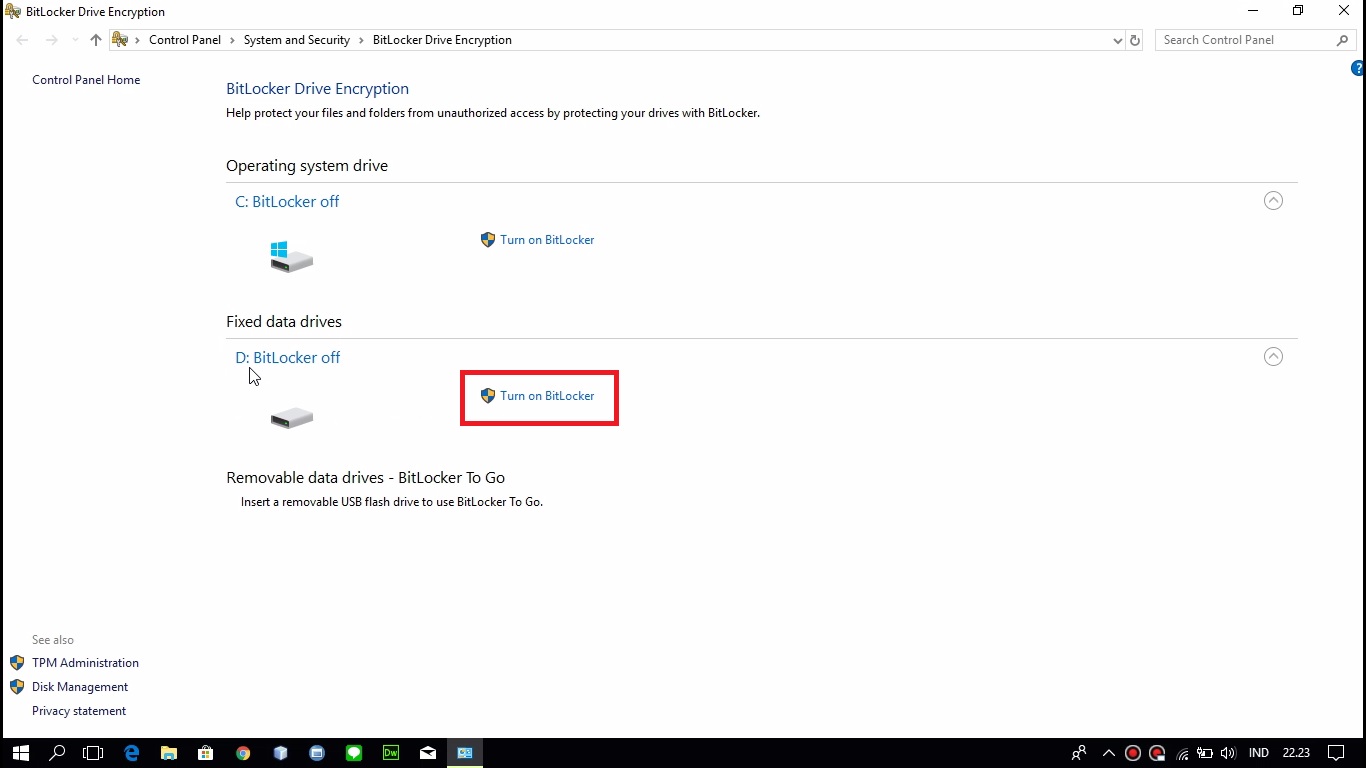Read the Privacy statement
The image size is (1366, 768).
79,711
